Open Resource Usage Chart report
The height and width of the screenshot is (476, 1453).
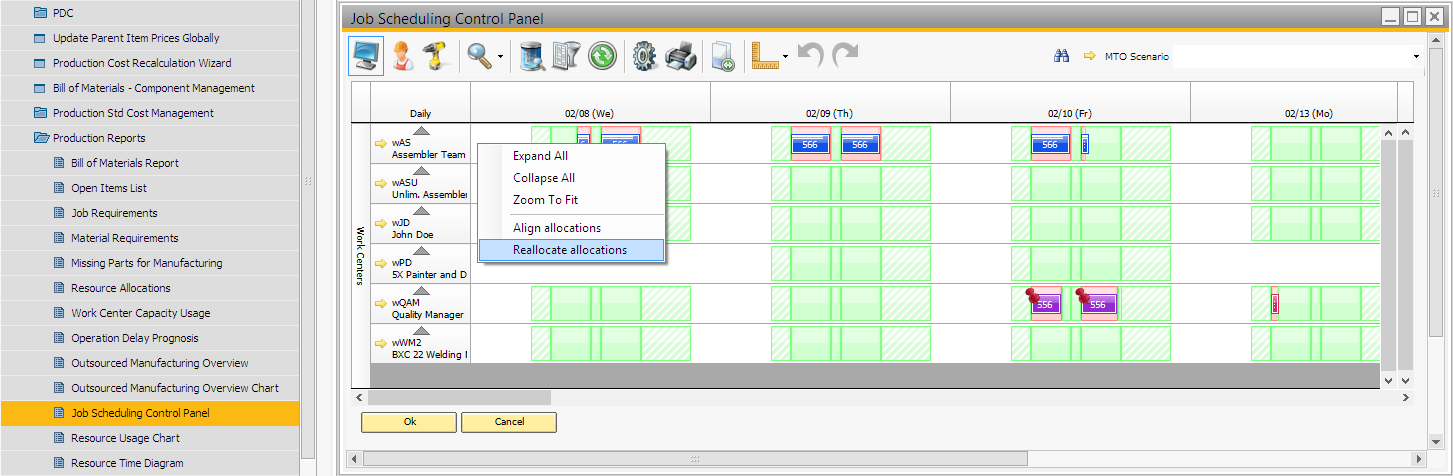point(125,438)
